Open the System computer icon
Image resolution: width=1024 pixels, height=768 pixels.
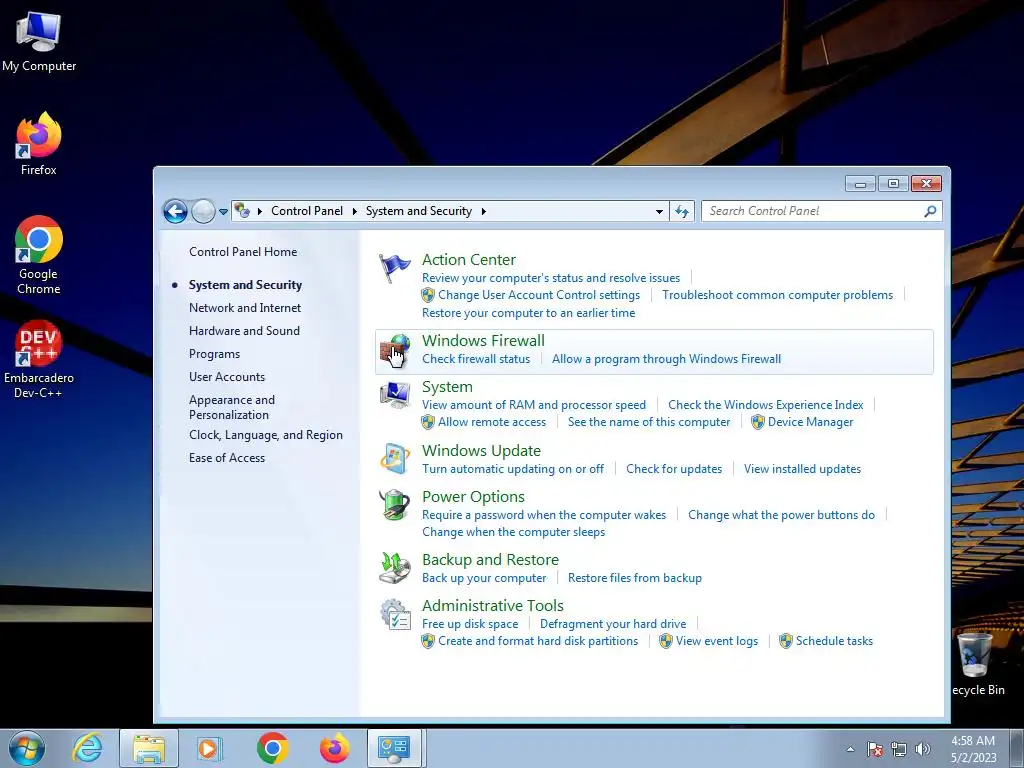395,395
